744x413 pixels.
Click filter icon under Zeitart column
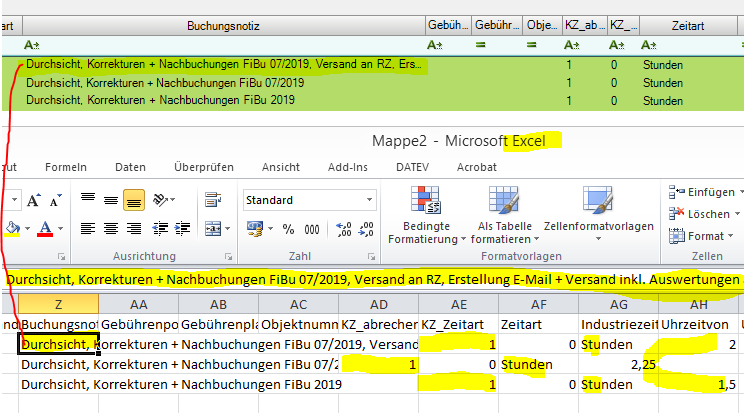[649, 45]
